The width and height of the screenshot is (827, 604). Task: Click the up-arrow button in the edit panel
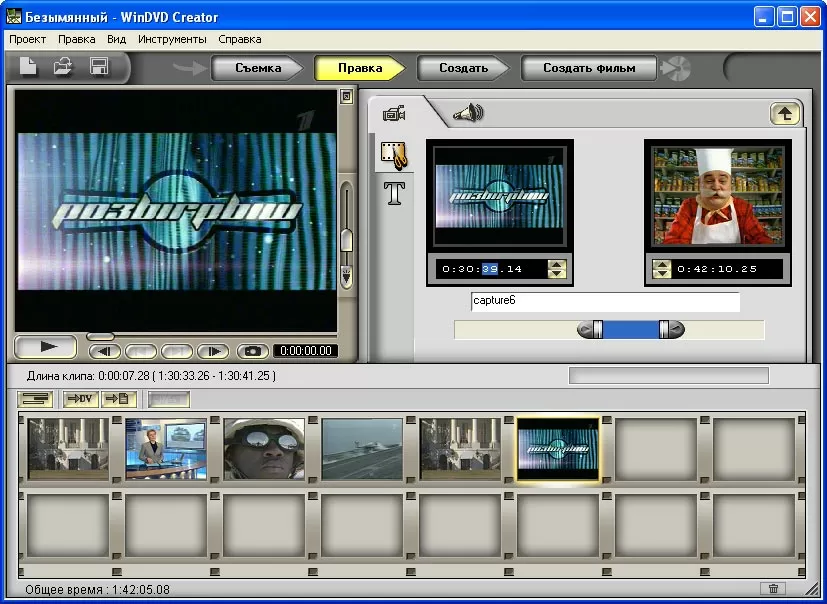pos(785,113)
